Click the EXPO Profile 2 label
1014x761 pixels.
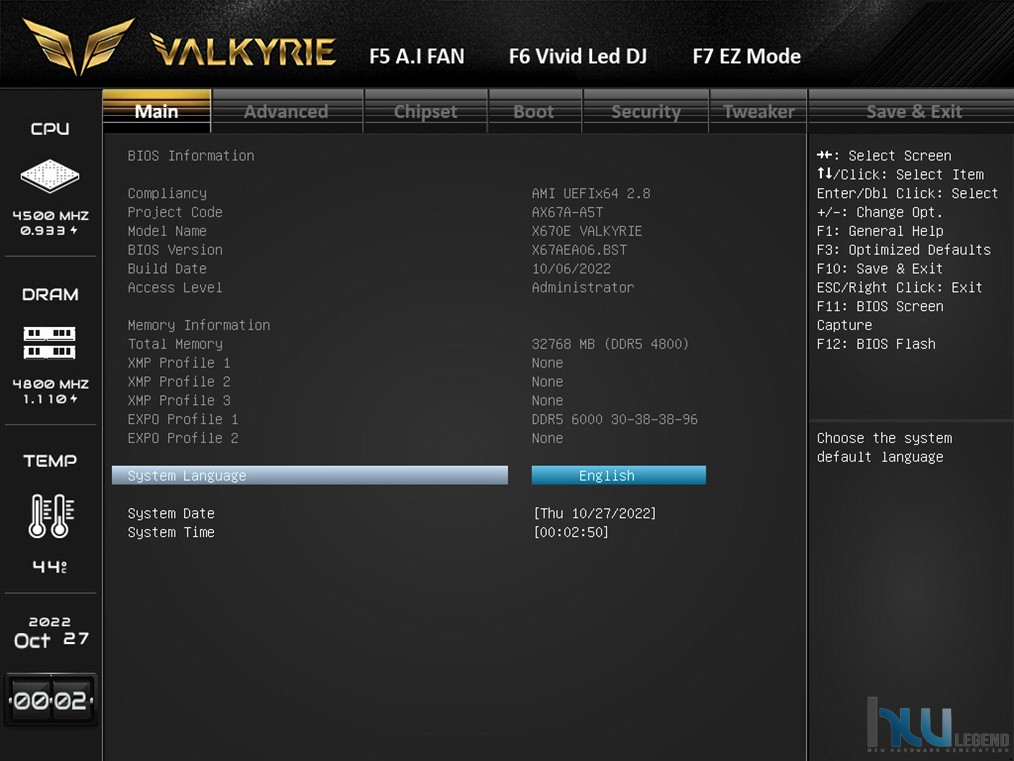pos(183,438)
